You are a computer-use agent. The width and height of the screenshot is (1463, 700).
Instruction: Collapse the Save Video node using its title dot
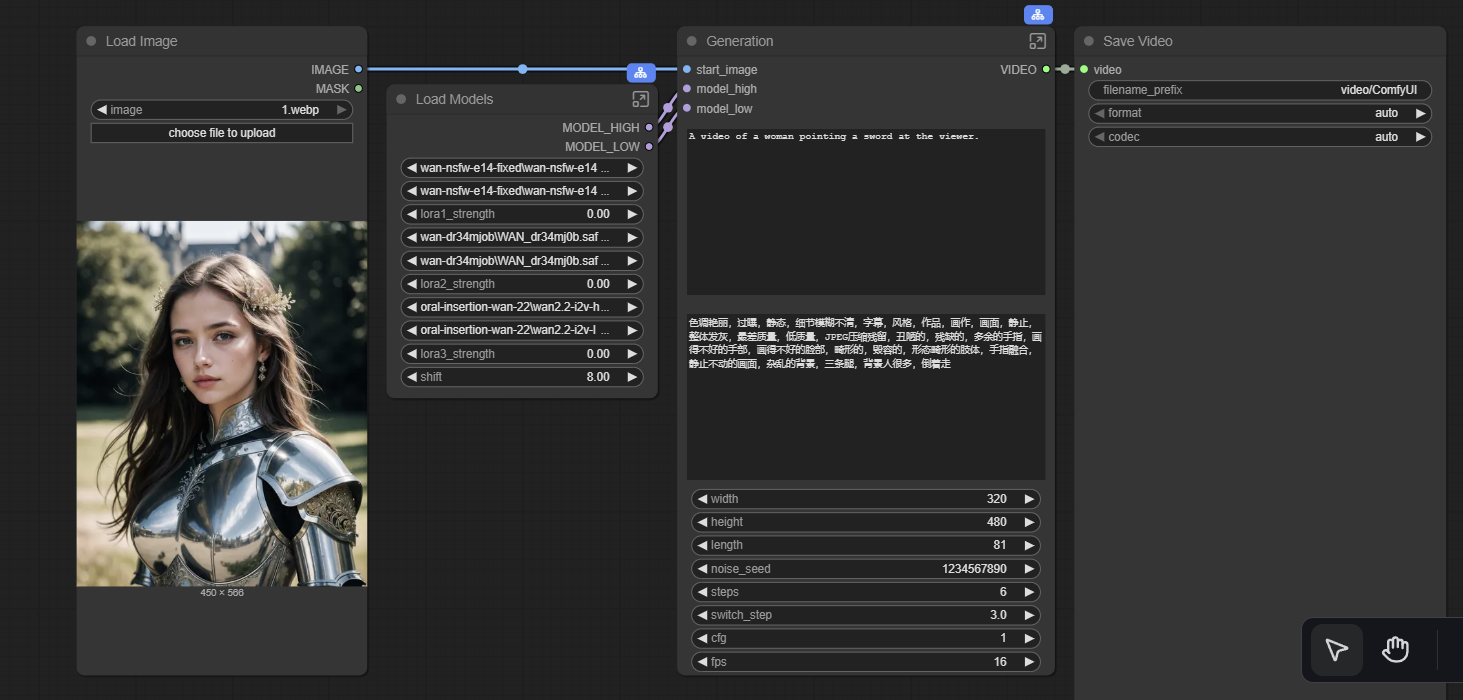click(1088, 41)
